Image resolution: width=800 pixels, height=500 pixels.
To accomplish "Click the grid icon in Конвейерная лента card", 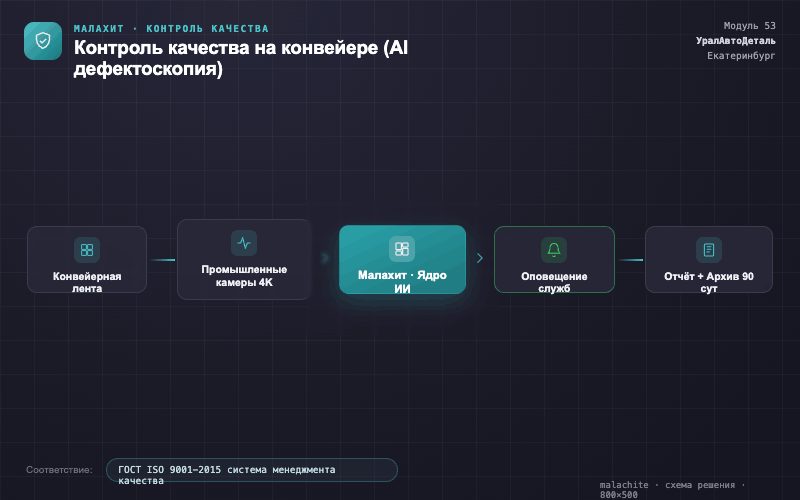I will click(87, 249).
